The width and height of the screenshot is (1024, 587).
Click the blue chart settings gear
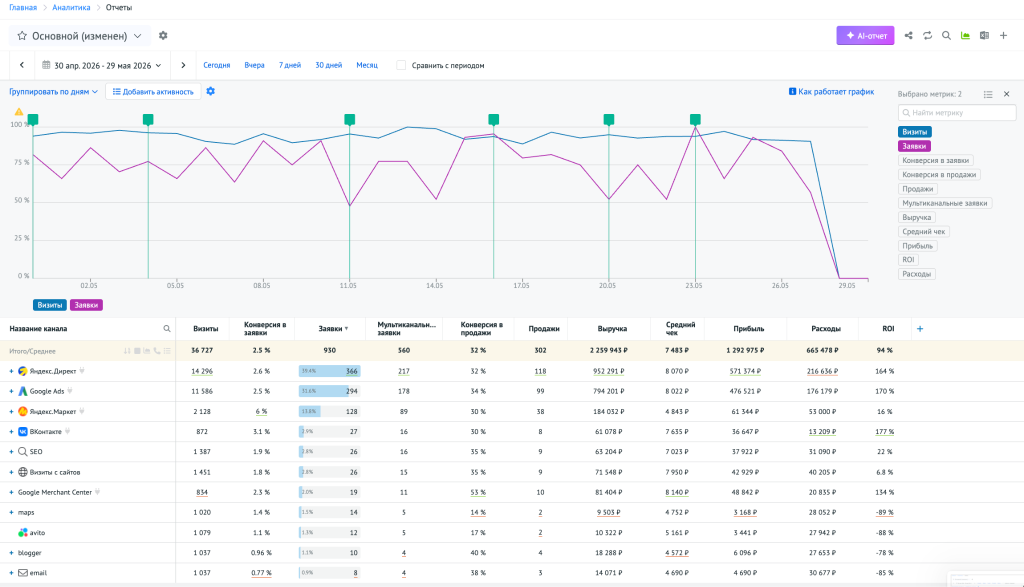(x=210, y=91)
